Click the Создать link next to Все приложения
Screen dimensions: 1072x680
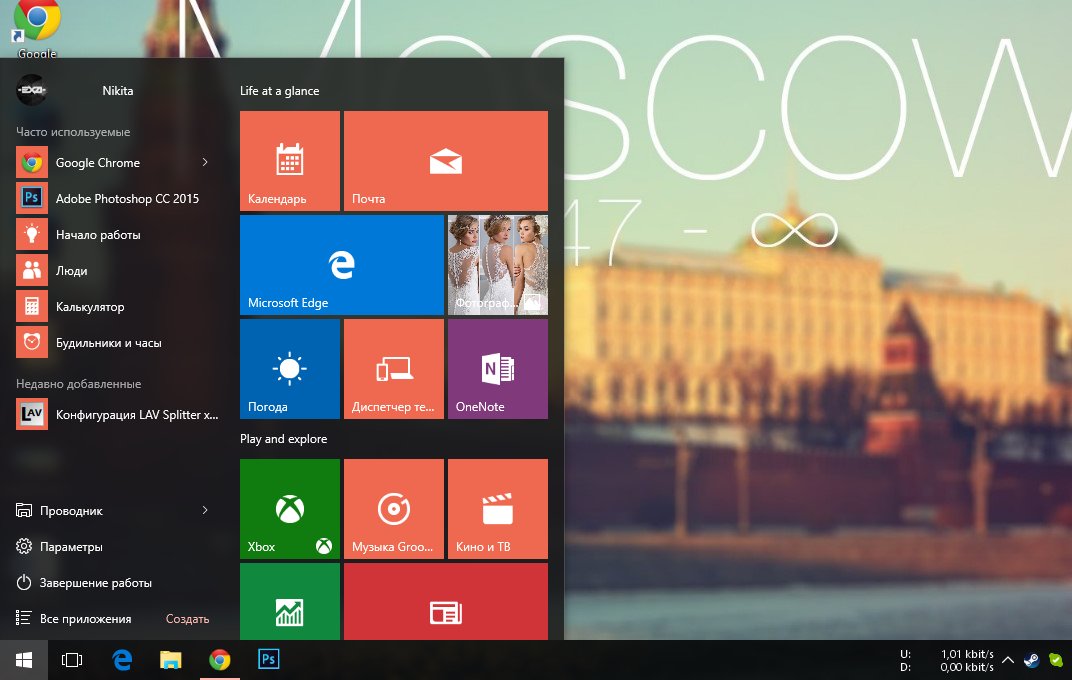click(187, 619)
